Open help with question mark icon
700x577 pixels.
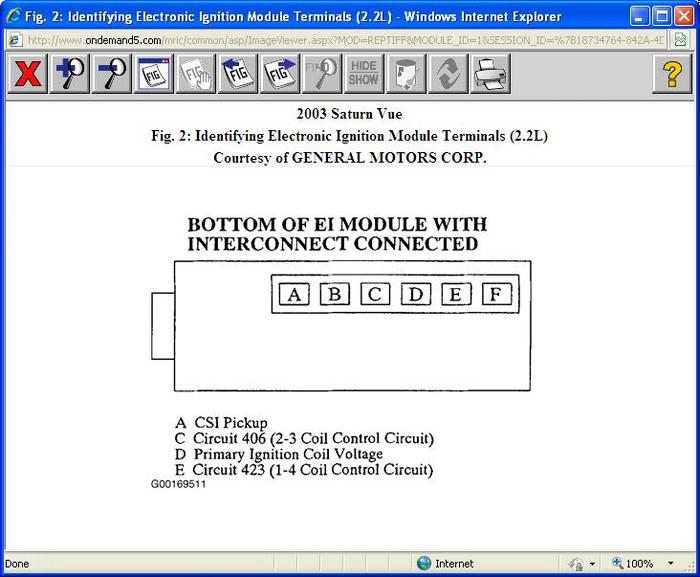tap(672, 74)
